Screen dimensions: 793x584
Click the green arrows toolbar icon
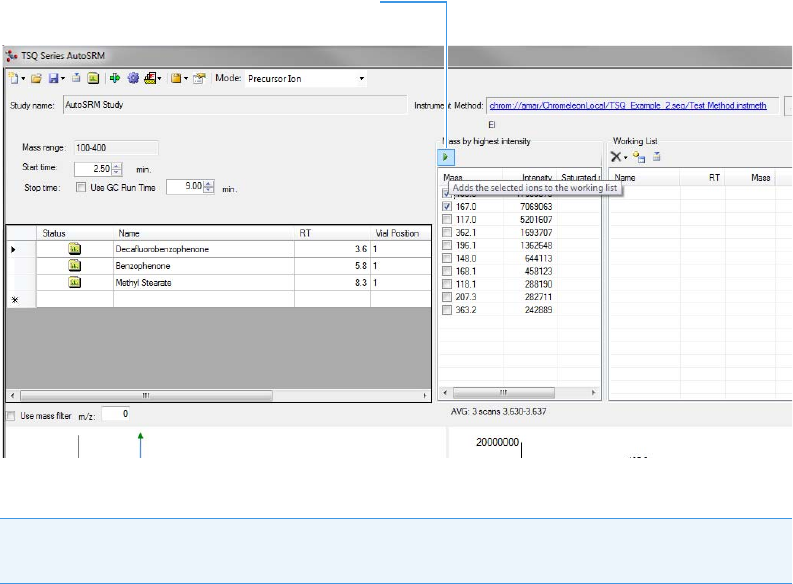pyautogui.click(x=115, y=78)
